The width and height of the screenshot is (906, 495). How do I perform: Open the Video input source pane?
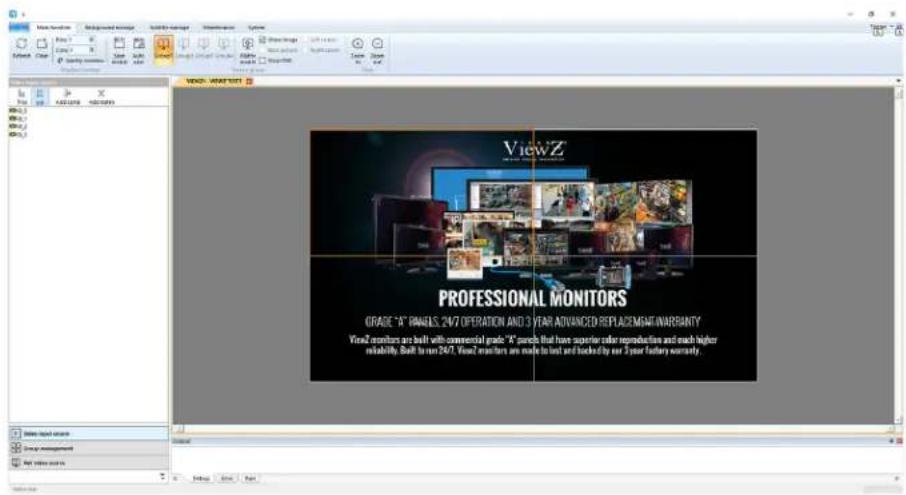click(88, 433)
